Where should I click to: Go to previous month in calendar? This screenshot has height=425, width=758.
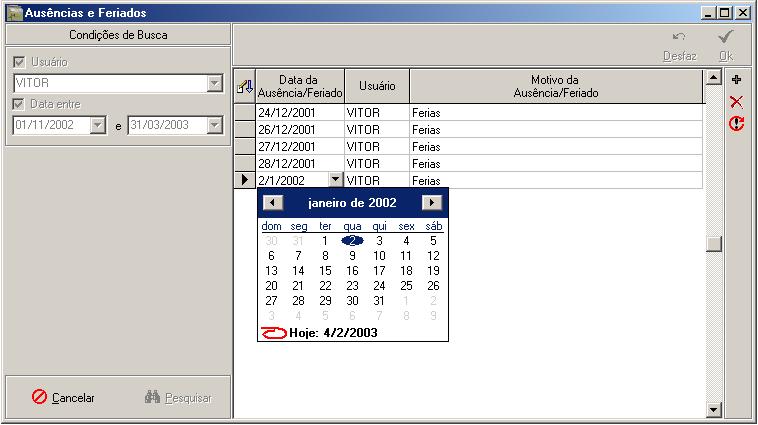[273, 203]
